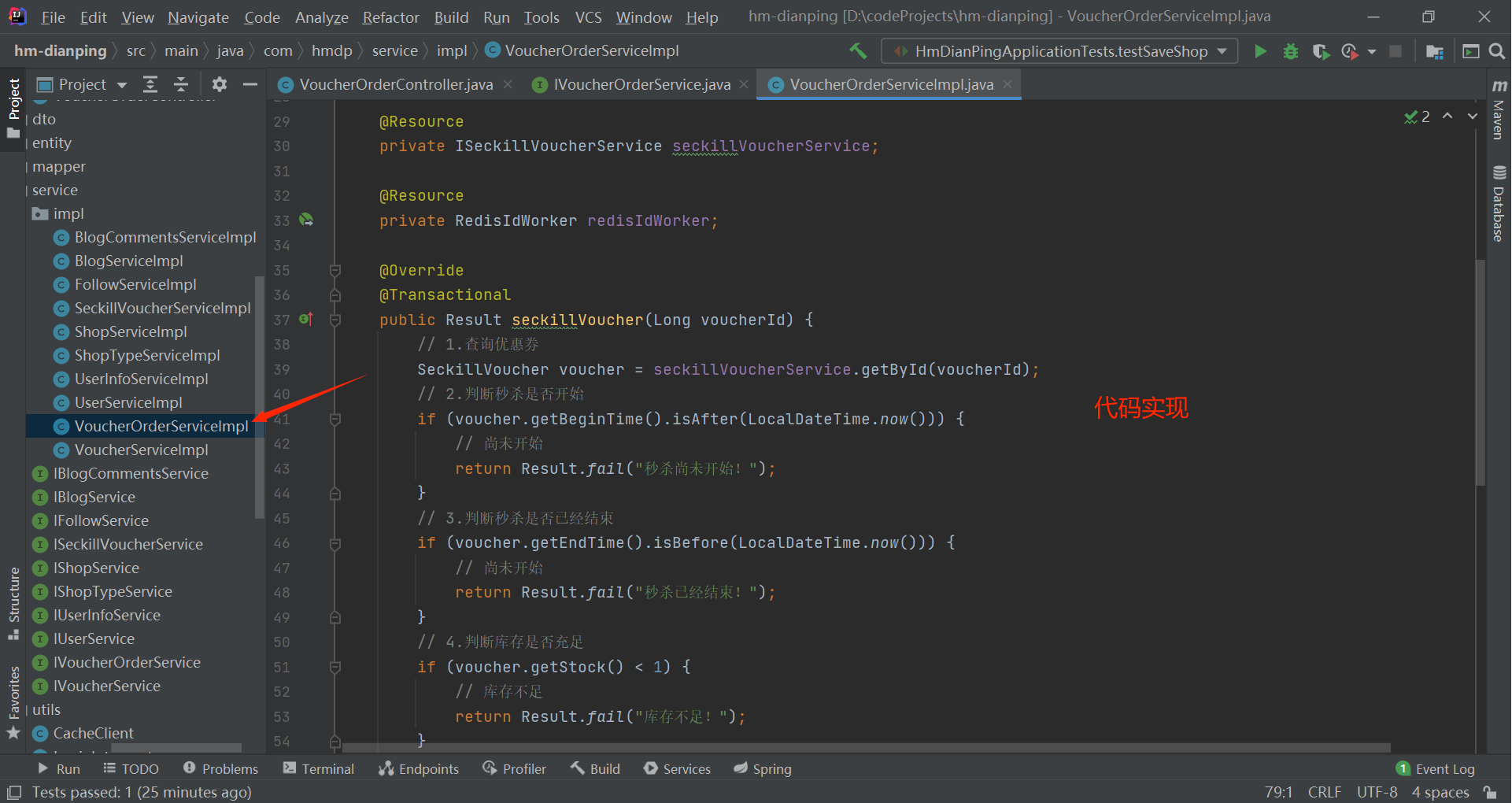Open the Refactor menu
This screenshot has width=1512, height=803.
[390, 17]
